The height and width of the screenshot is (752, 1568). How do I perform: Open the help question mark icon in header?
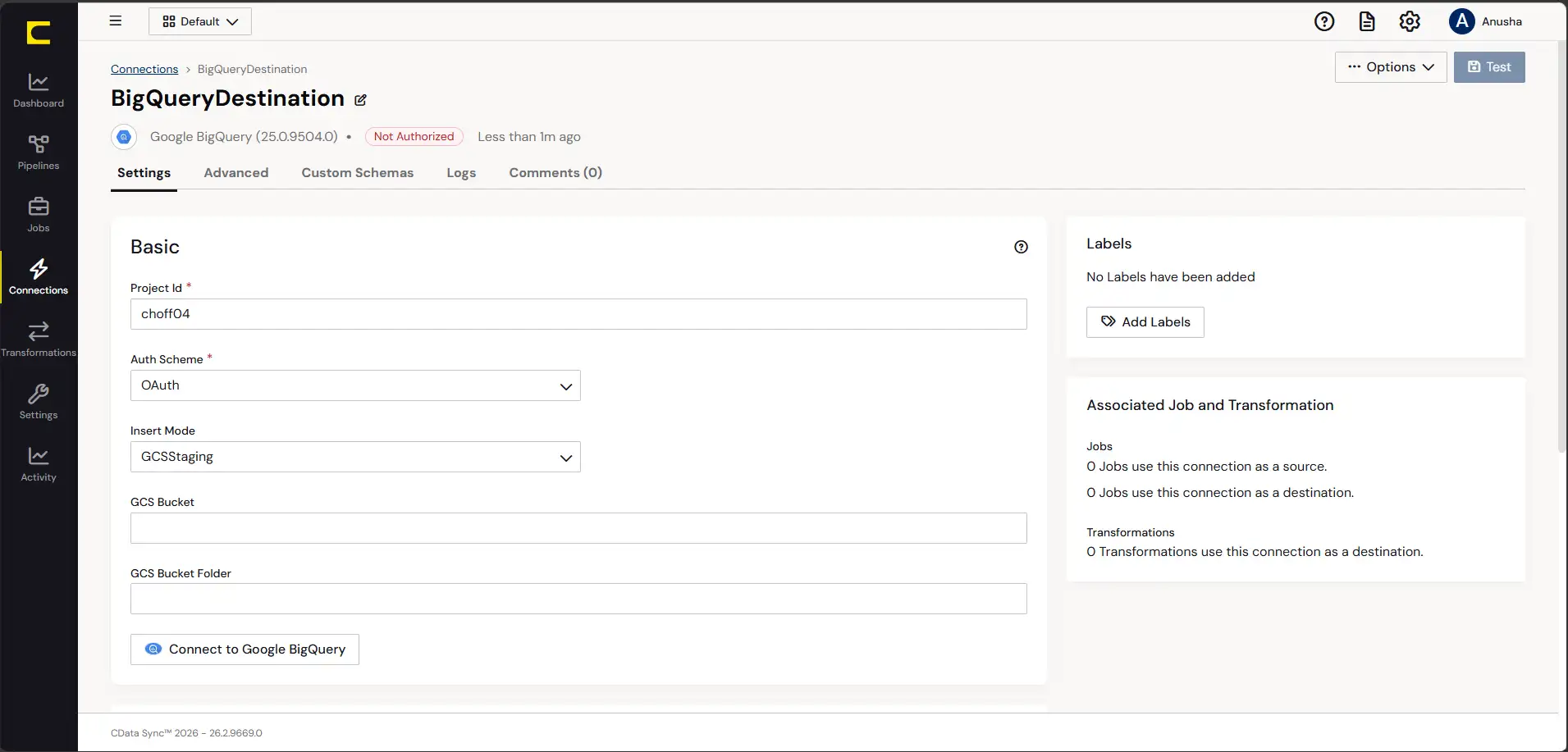coord(1324,21)
